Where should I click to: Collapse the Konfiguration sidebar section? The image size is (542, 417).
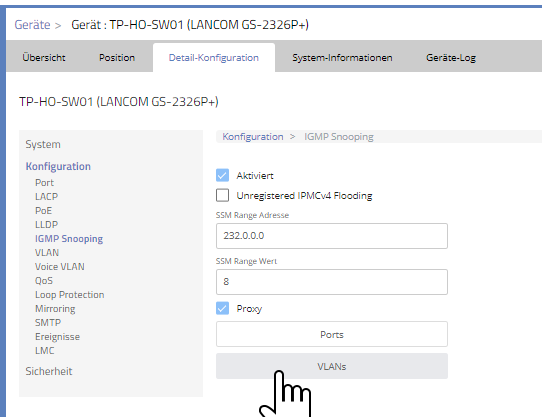(58, 166)
